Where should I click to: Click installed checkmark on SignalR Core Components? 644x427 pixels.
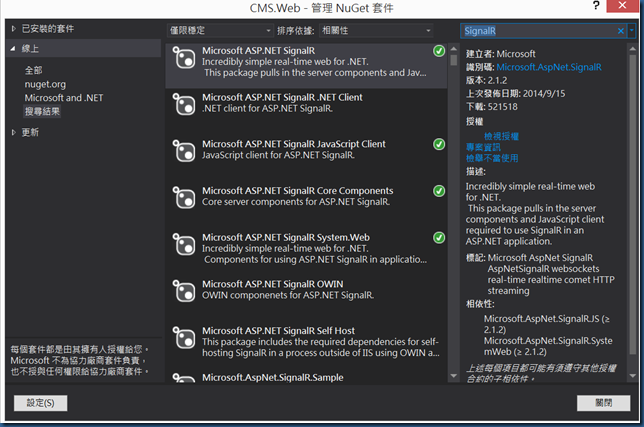point(439,191)
